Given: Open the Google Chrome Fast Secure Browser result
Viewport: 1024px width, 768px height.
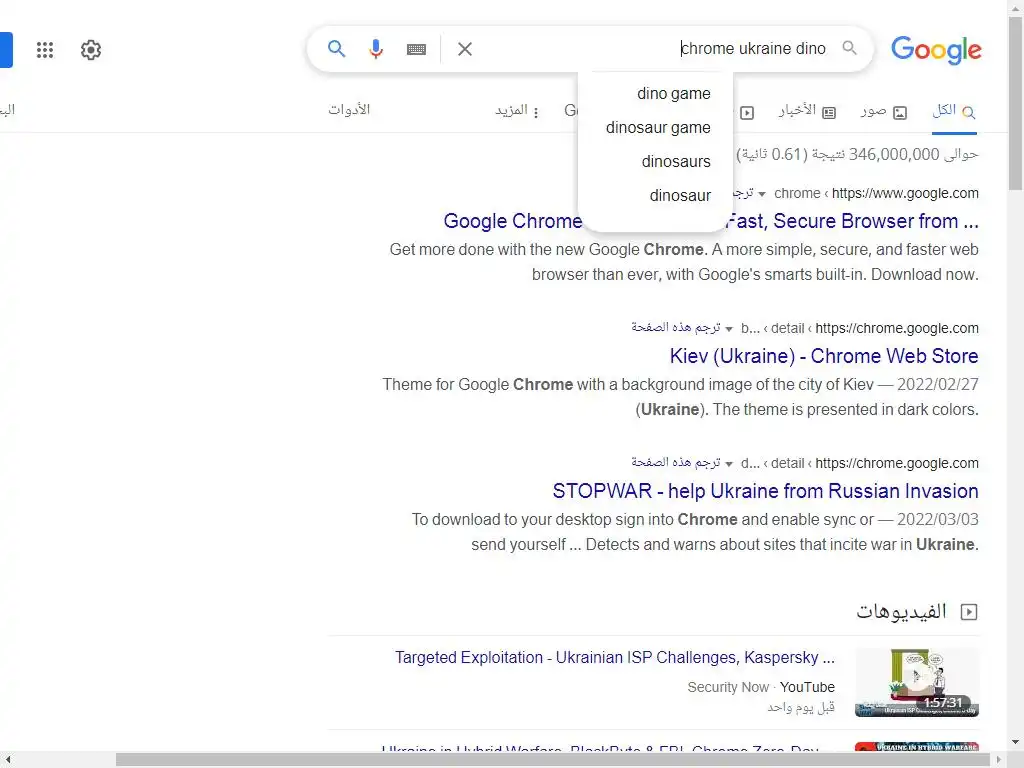Looking at the screenshot, I should pyautogui.click(x=711, y=221).
